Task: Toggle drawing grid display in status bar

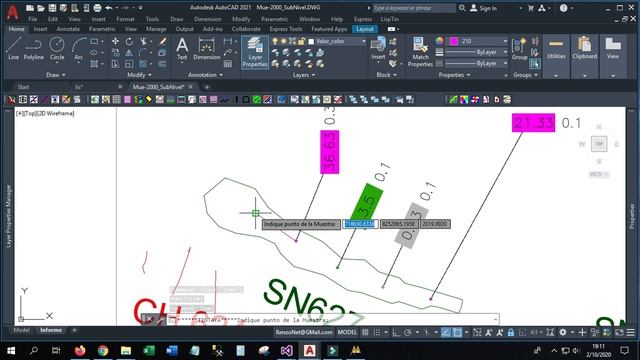Action: point(365,332)
